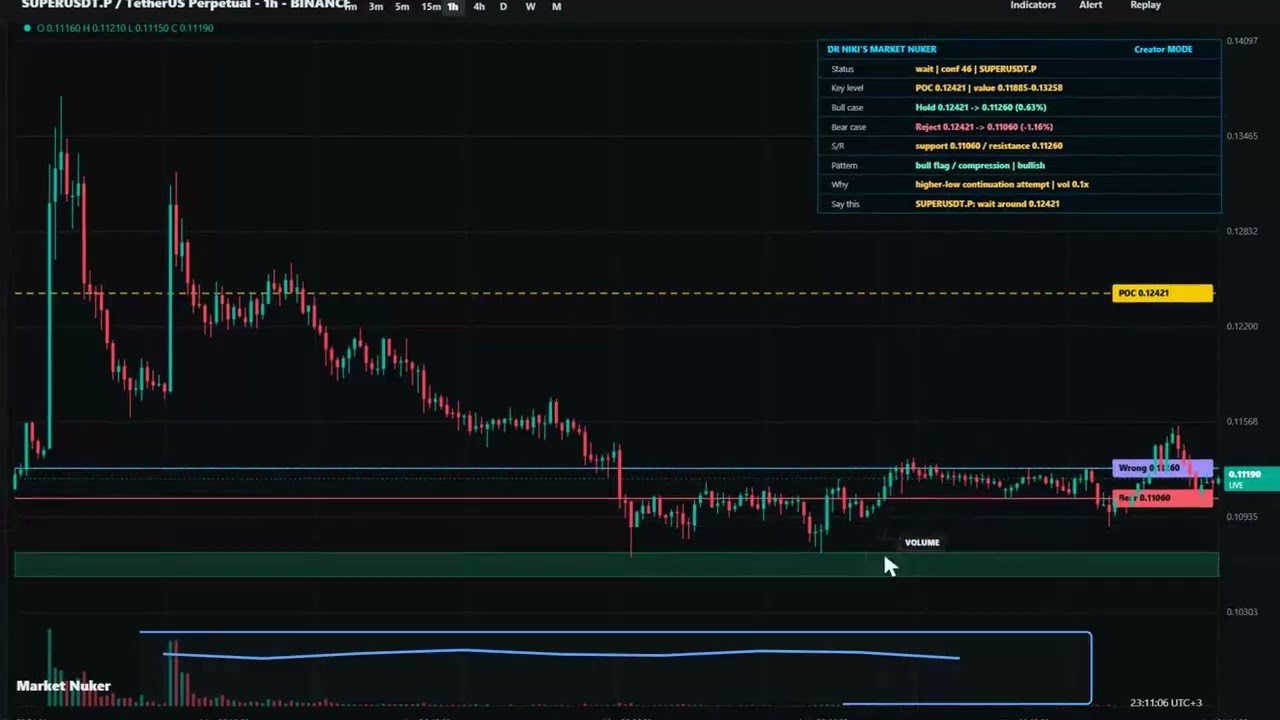Click price axis label 0.12832
The width and height of the screenshot is (1280, 720).
coord(1242,231)
